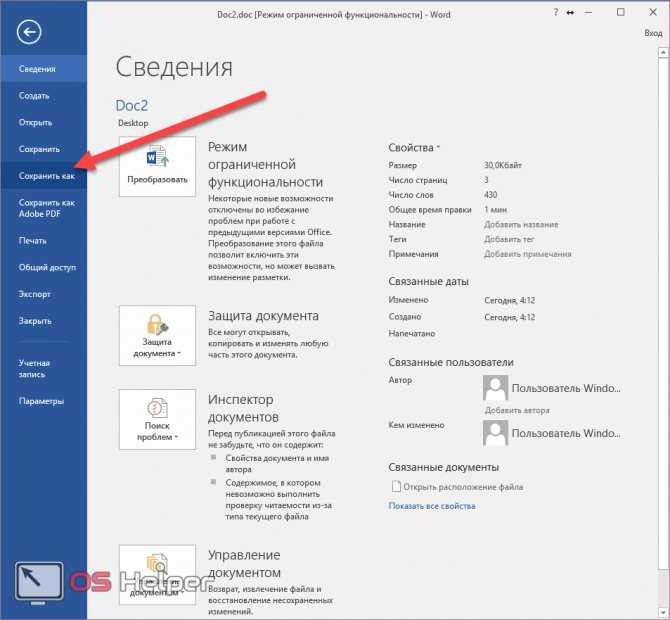Select Печать in the sidebar
670x620 pixels.
[44, 241]
